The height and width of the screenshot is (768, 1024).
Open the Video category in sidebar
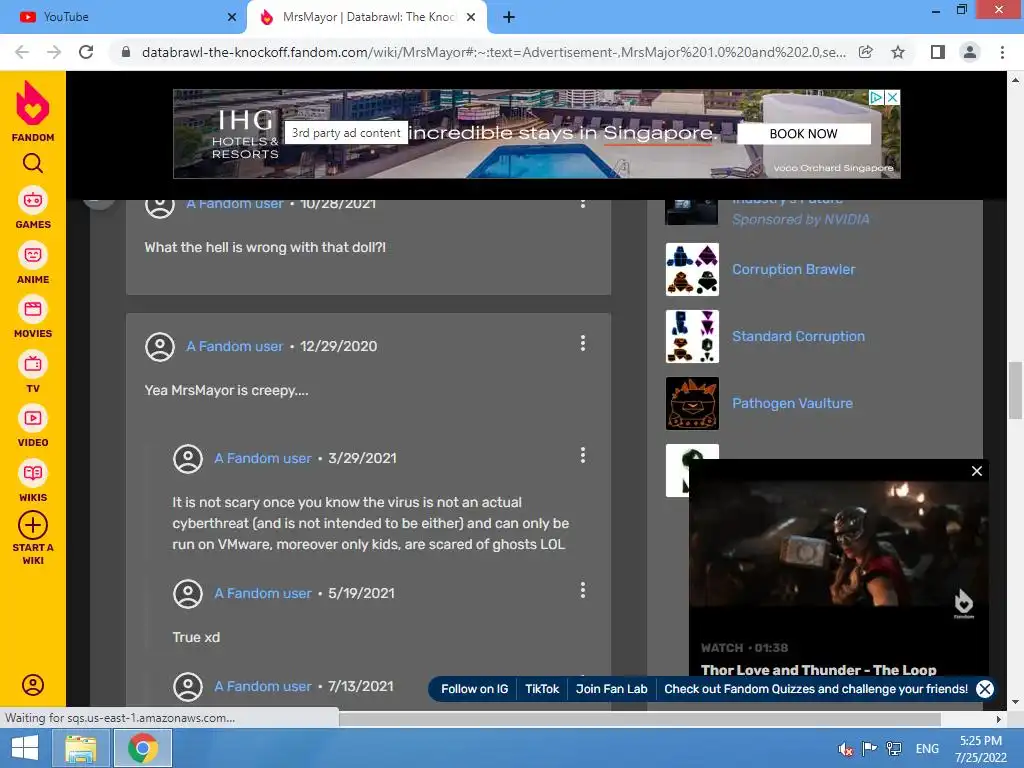coord(33,426)
